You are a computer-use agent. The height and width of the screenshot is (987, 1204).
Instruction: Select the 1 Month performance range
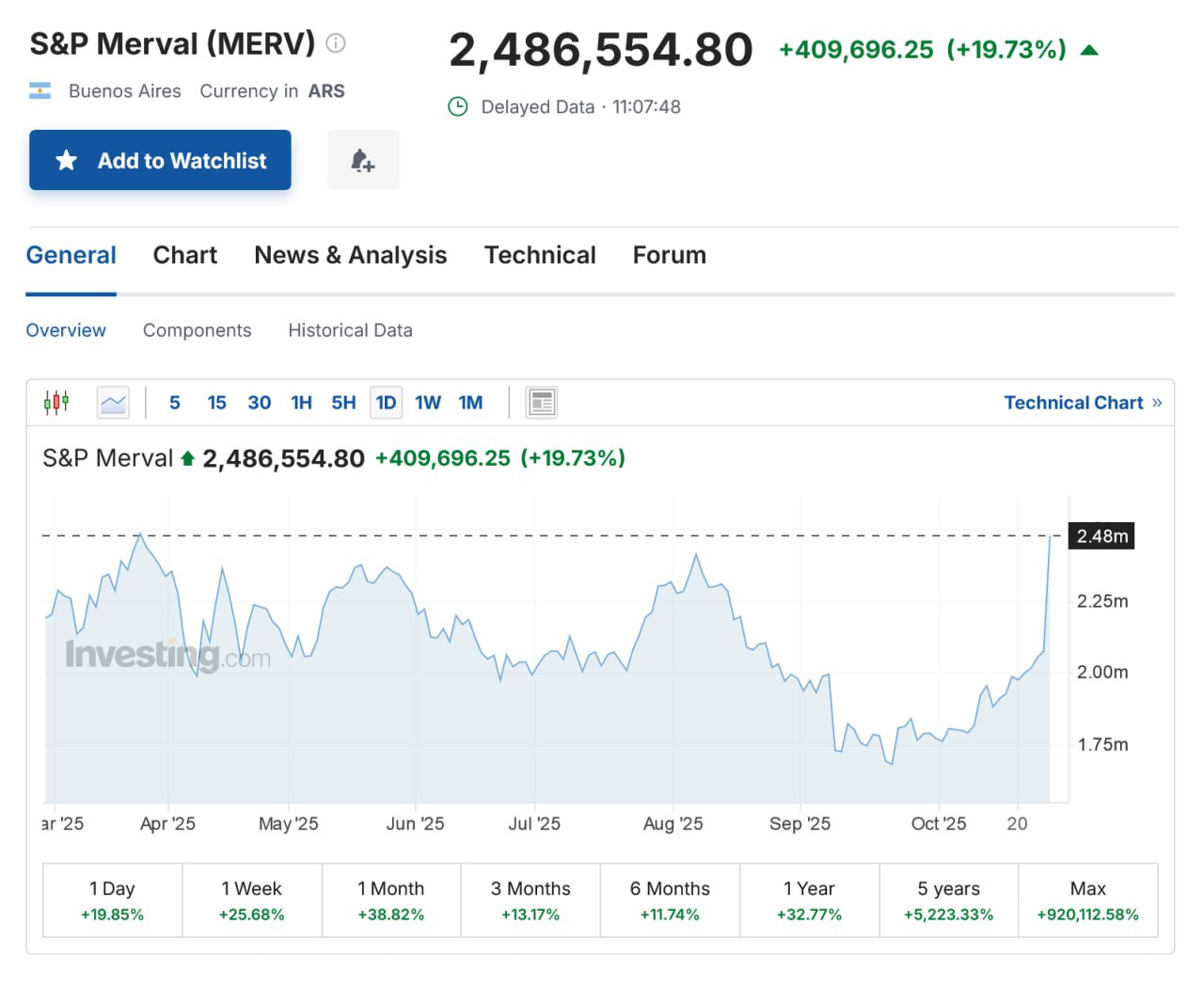pyautogui.click(x=391, y=900)
